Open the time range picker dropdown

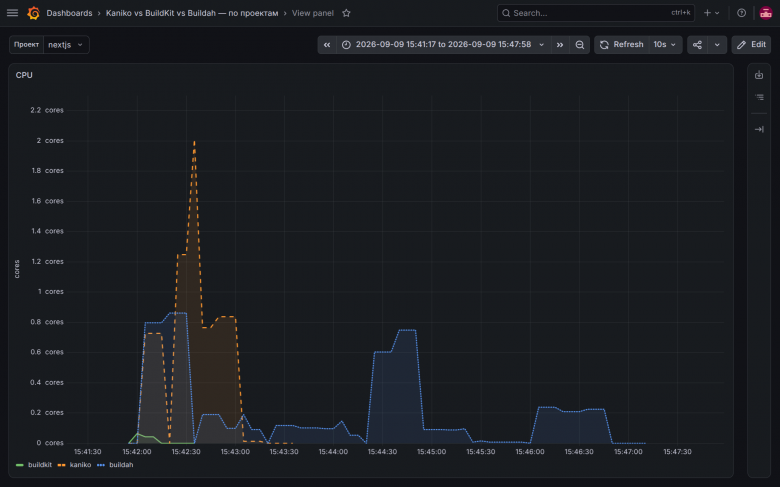pos(443,45)
